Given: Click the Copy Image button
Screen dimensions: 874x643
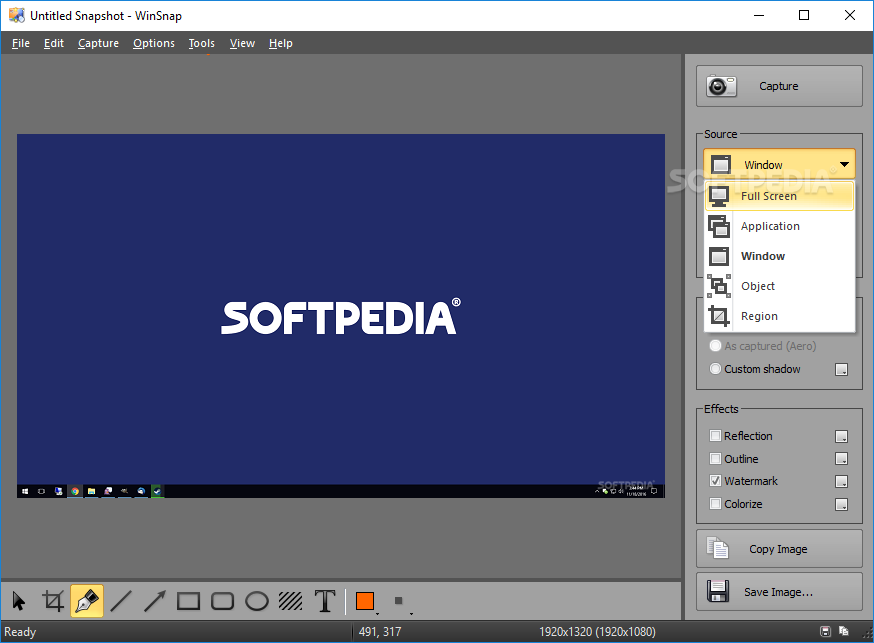Looking at the screenshot, I should pyautogui.click(x=779, y=549).
